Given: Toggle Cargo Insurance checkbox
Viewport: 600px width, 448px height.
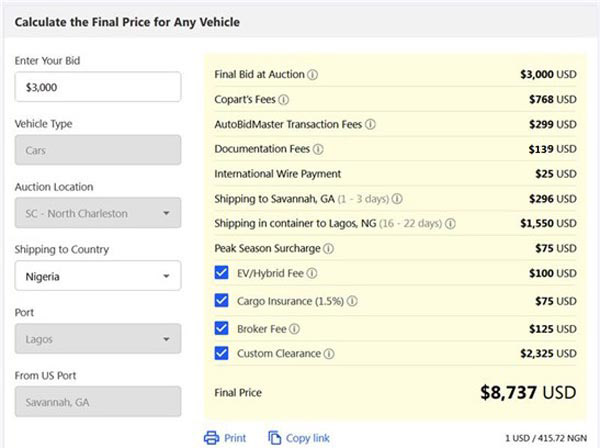Looking at the screenshot, I should pos(222,300).
